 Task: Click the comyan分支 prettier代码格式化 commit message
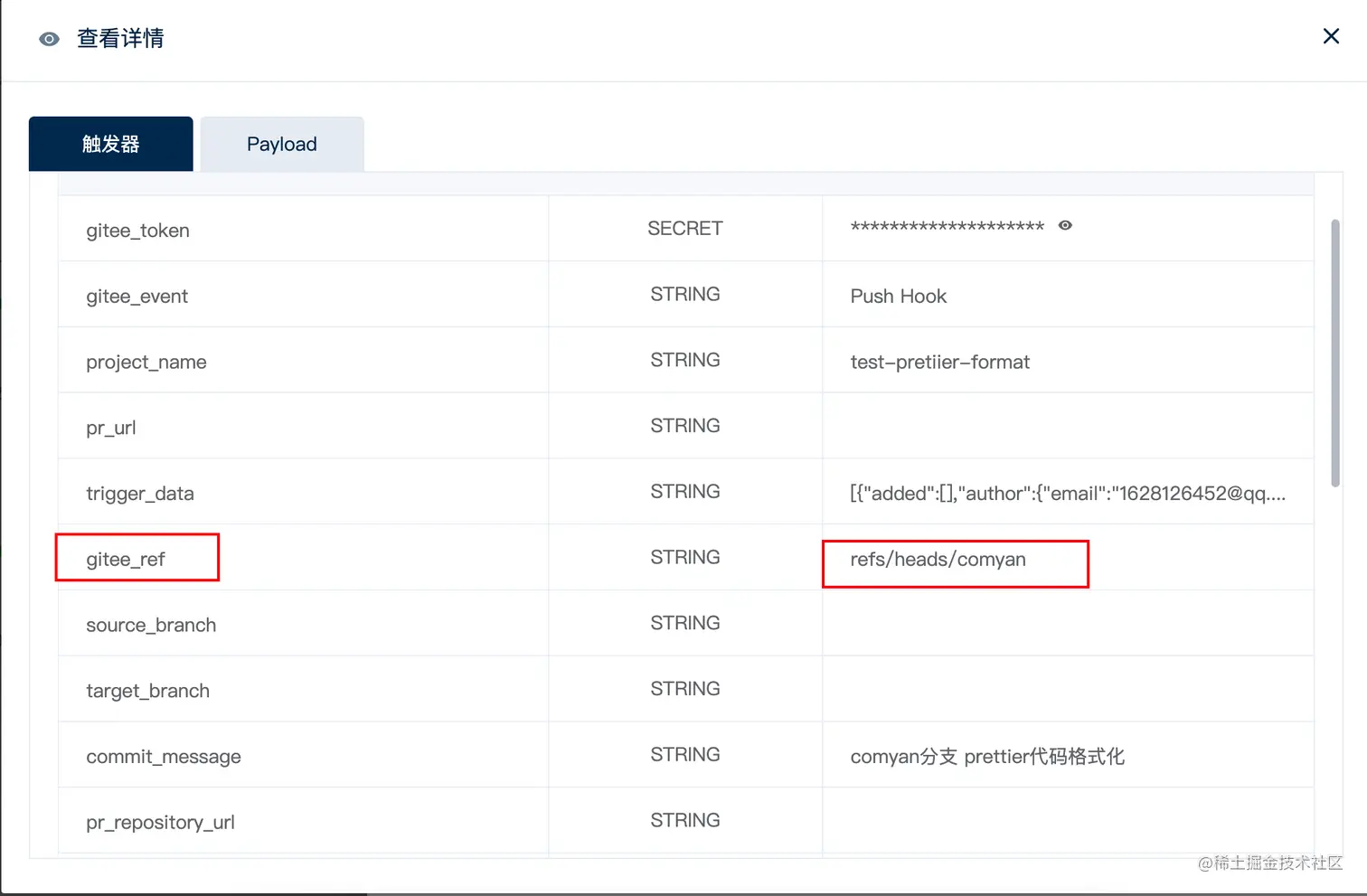click(987, 757)
